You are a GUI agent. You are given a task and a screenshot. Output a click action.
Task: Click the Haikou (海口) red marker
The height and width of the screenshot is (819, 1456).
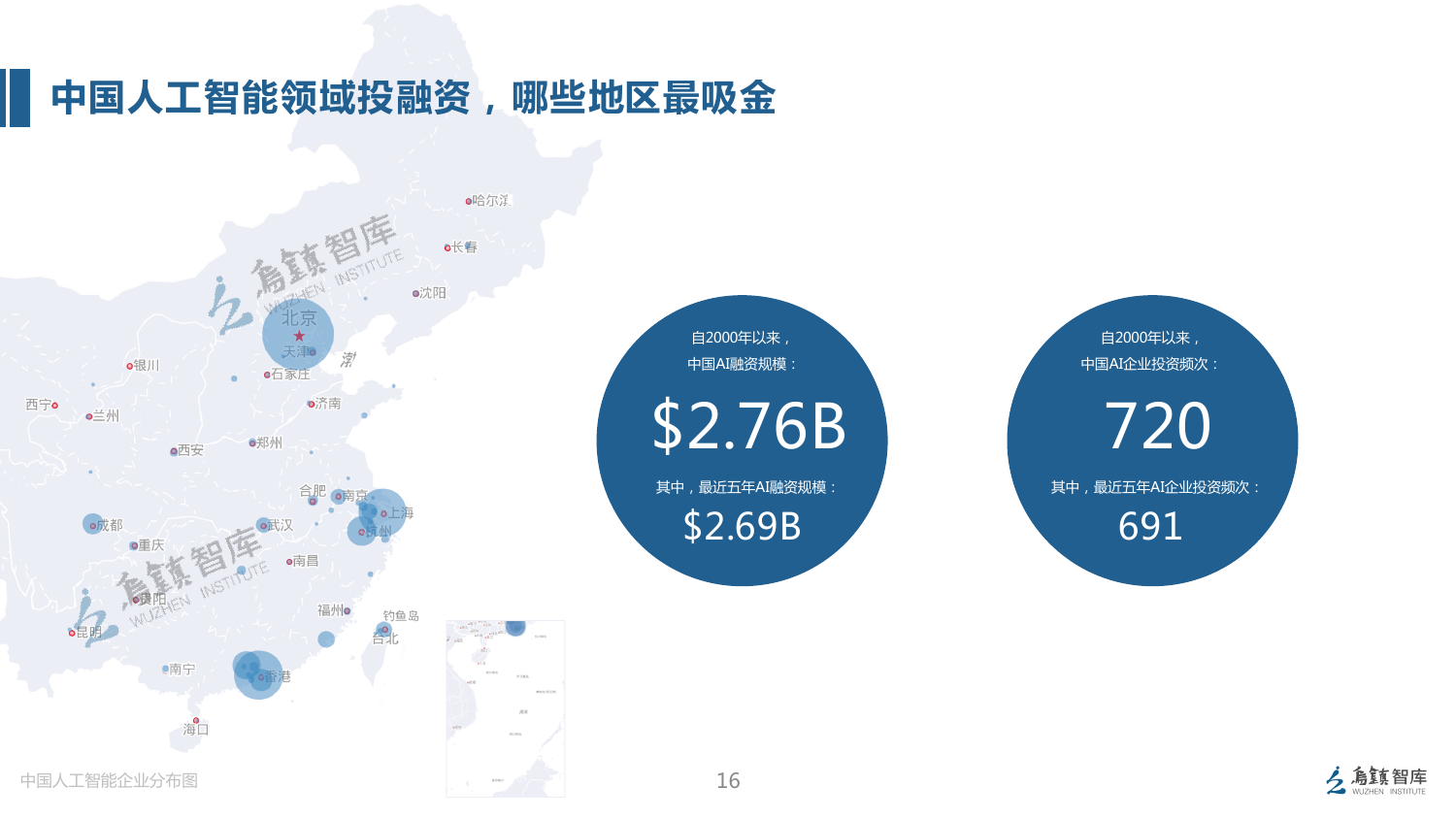[x=196, y=721]
